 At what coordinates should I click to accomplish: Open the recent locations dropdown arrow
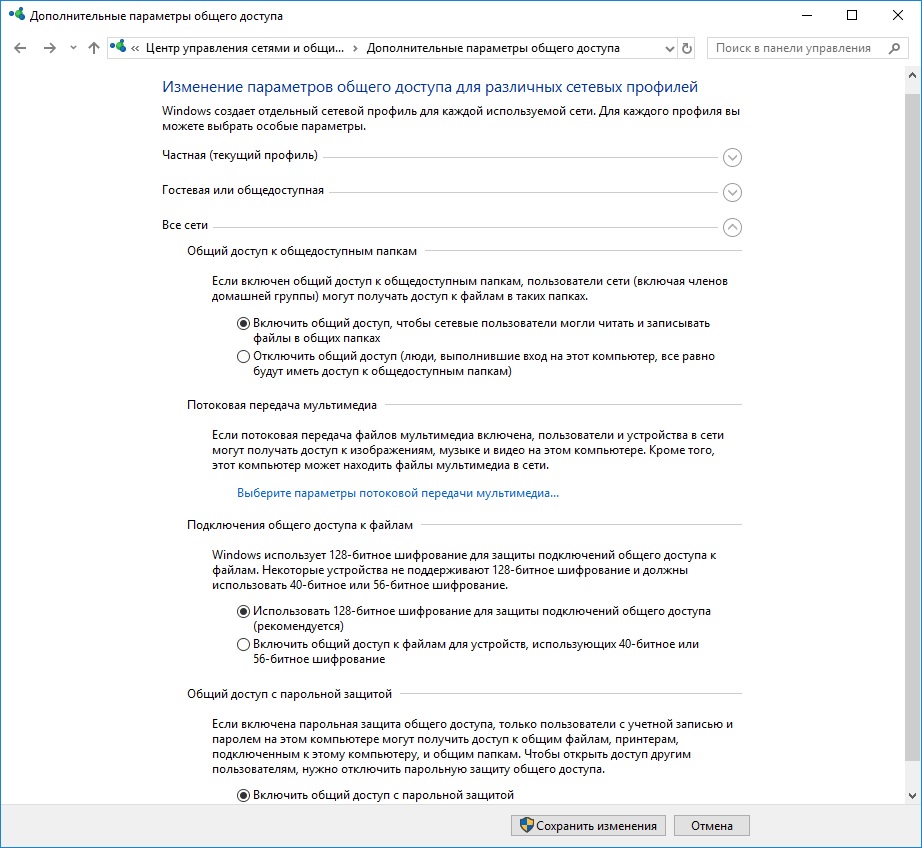point(71,49)
